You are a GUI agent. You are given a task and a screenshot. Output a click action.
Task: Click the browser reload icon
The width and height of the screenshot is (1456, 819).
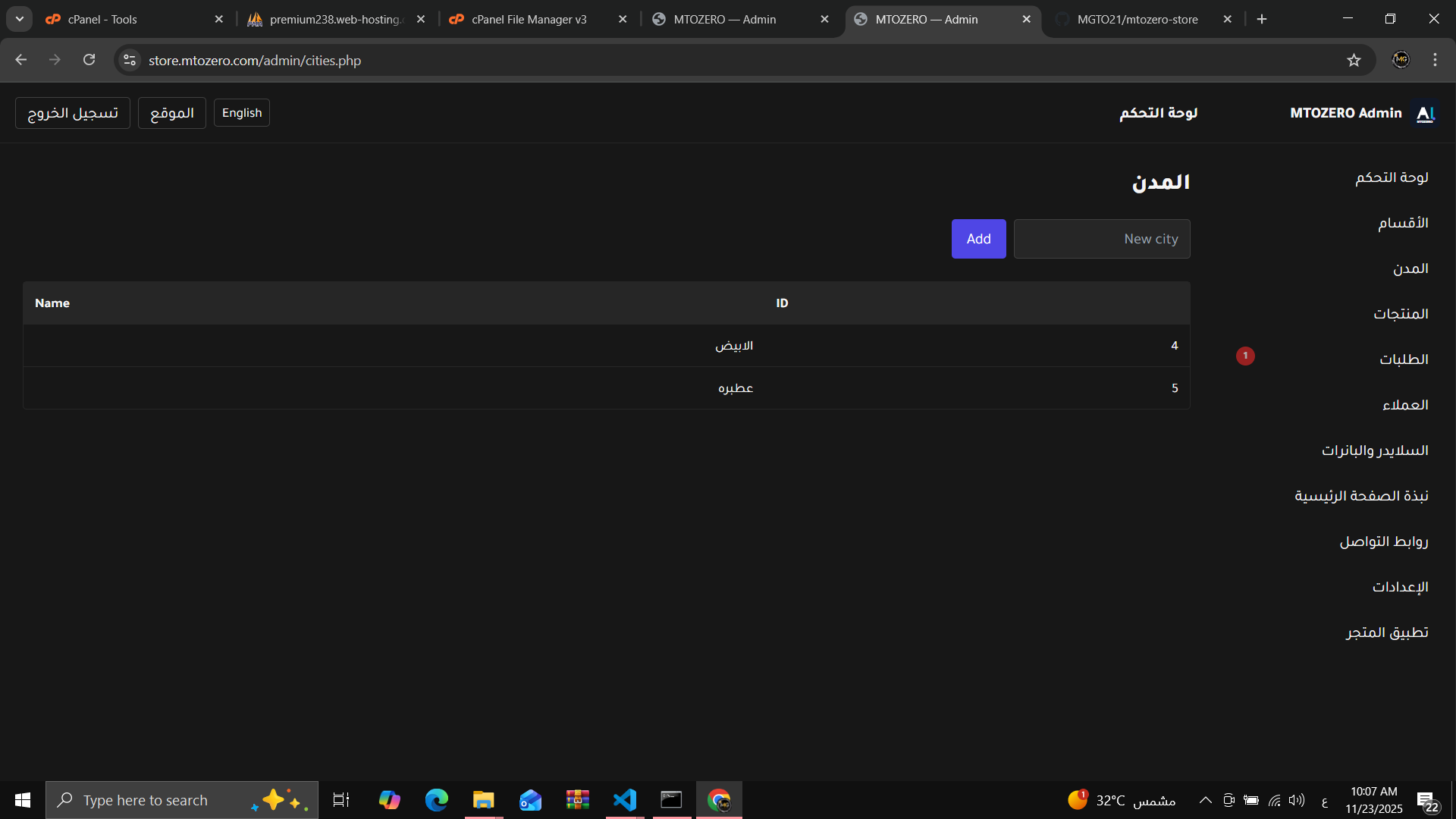[x=89, y=60]
